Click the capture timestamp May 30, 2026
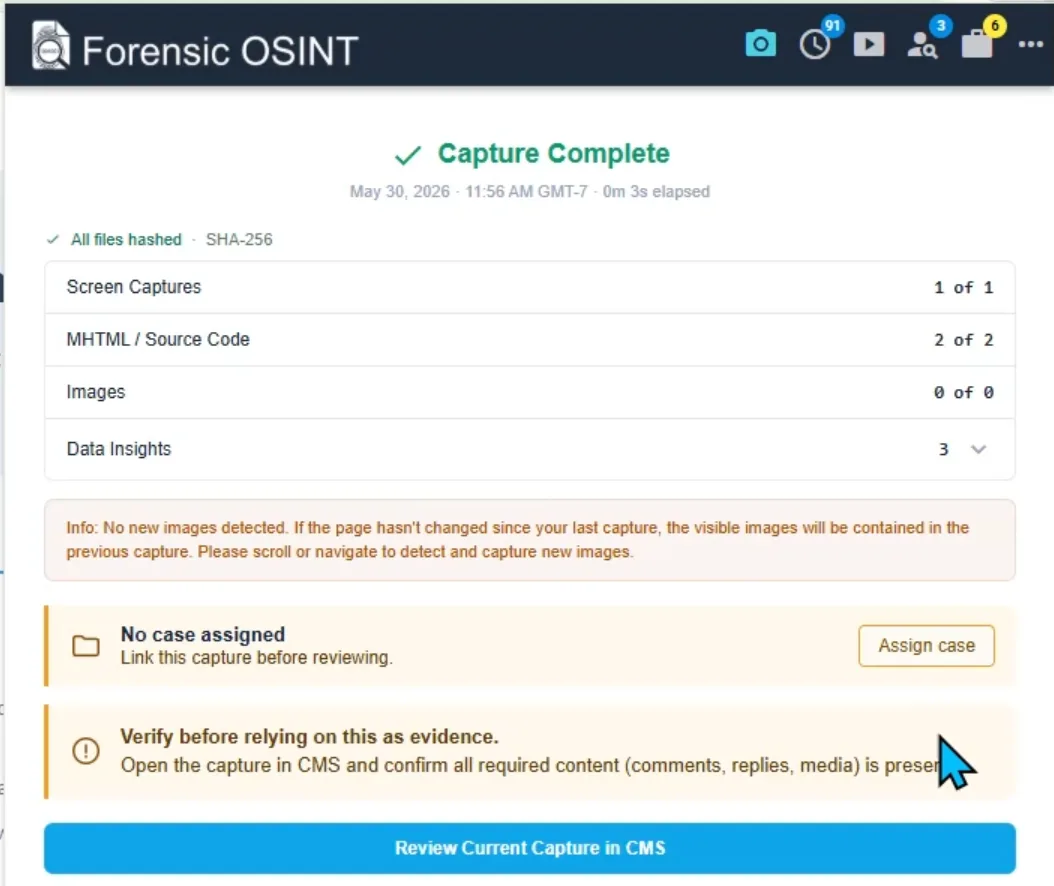The image size is (1054, 886). tap(399, 192)
